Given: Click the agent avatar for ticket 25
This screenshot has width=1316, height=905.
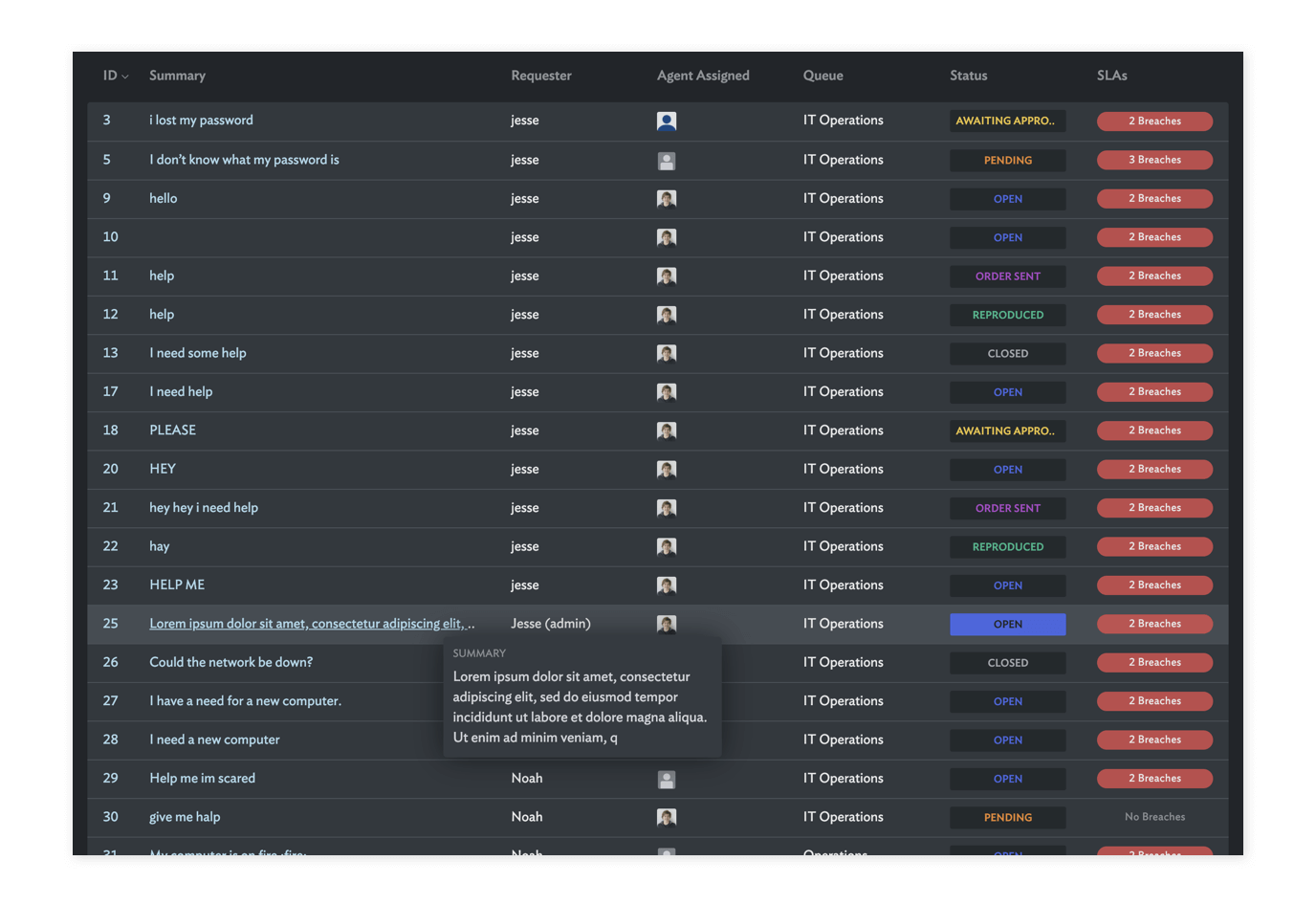Looking at the screenshot, I should tap(667, 625).
